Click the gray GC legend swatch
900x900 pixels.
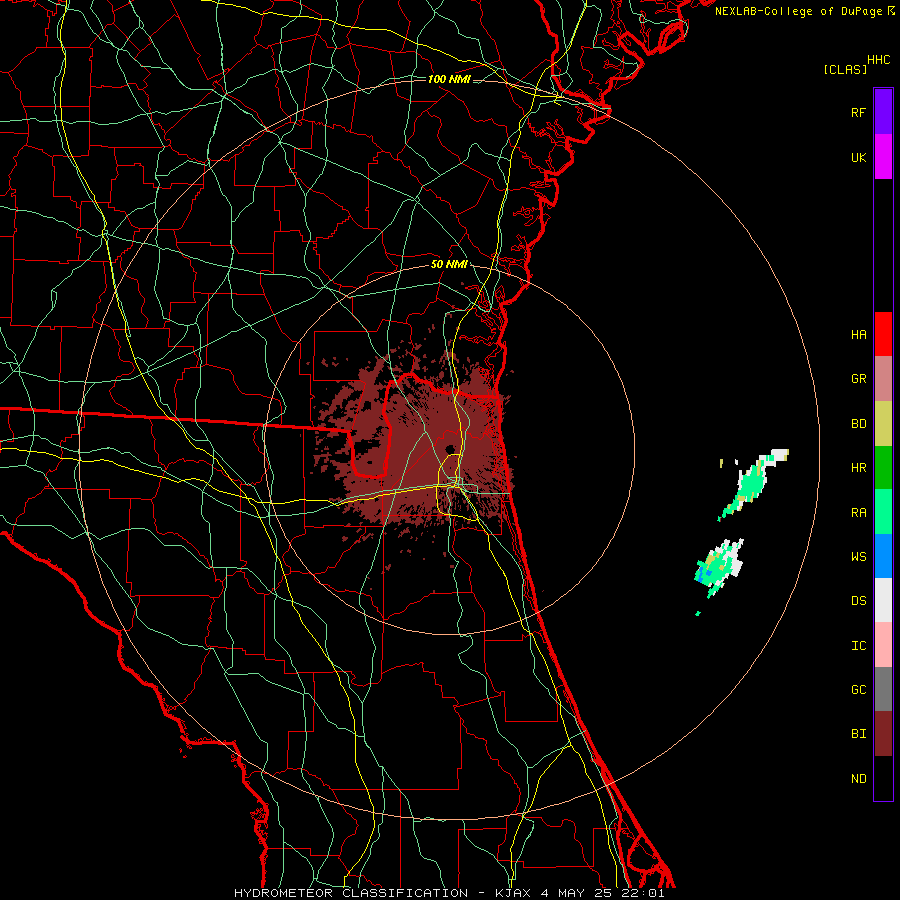tap(883, 689)
